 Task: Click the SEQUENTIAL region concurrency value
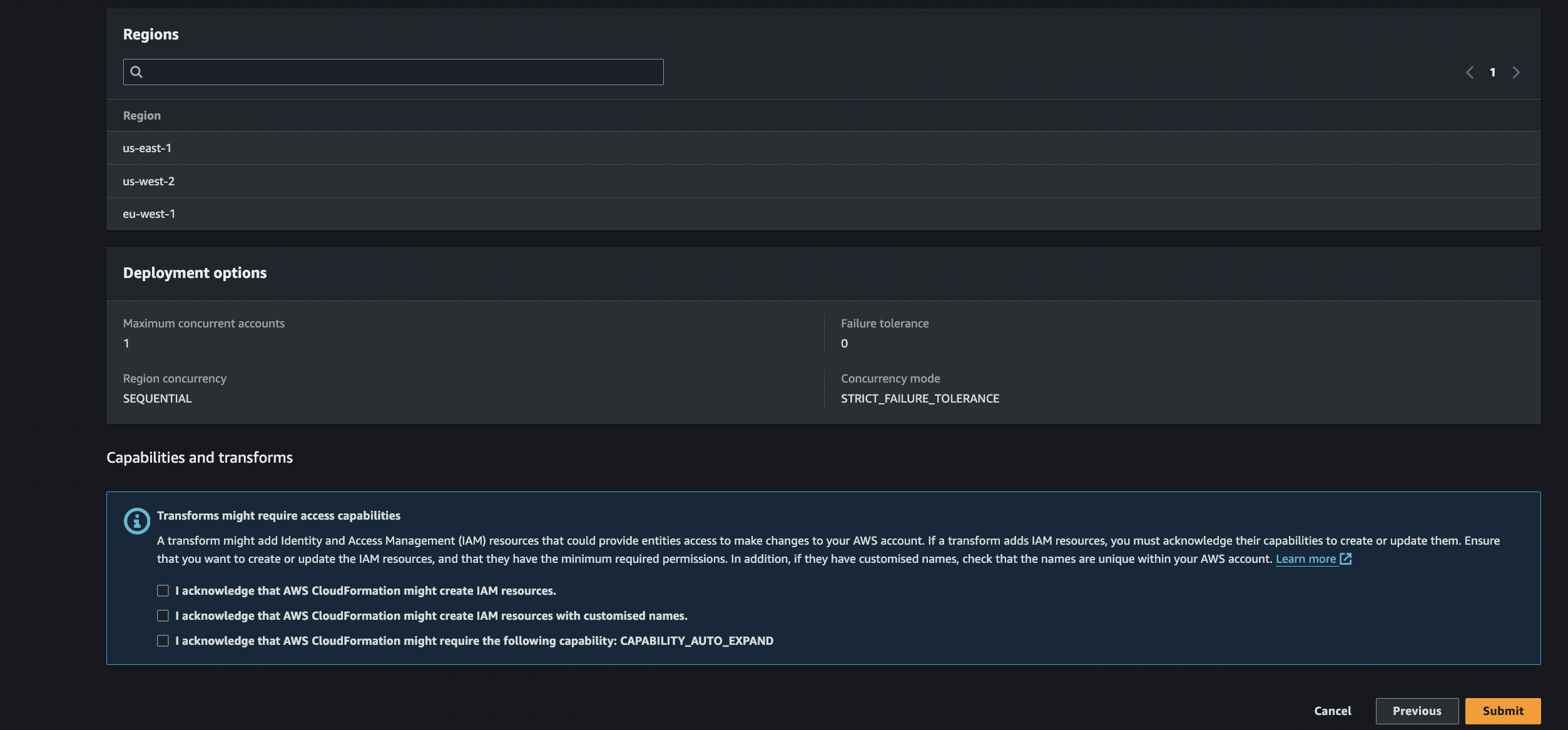click(158, 399)
